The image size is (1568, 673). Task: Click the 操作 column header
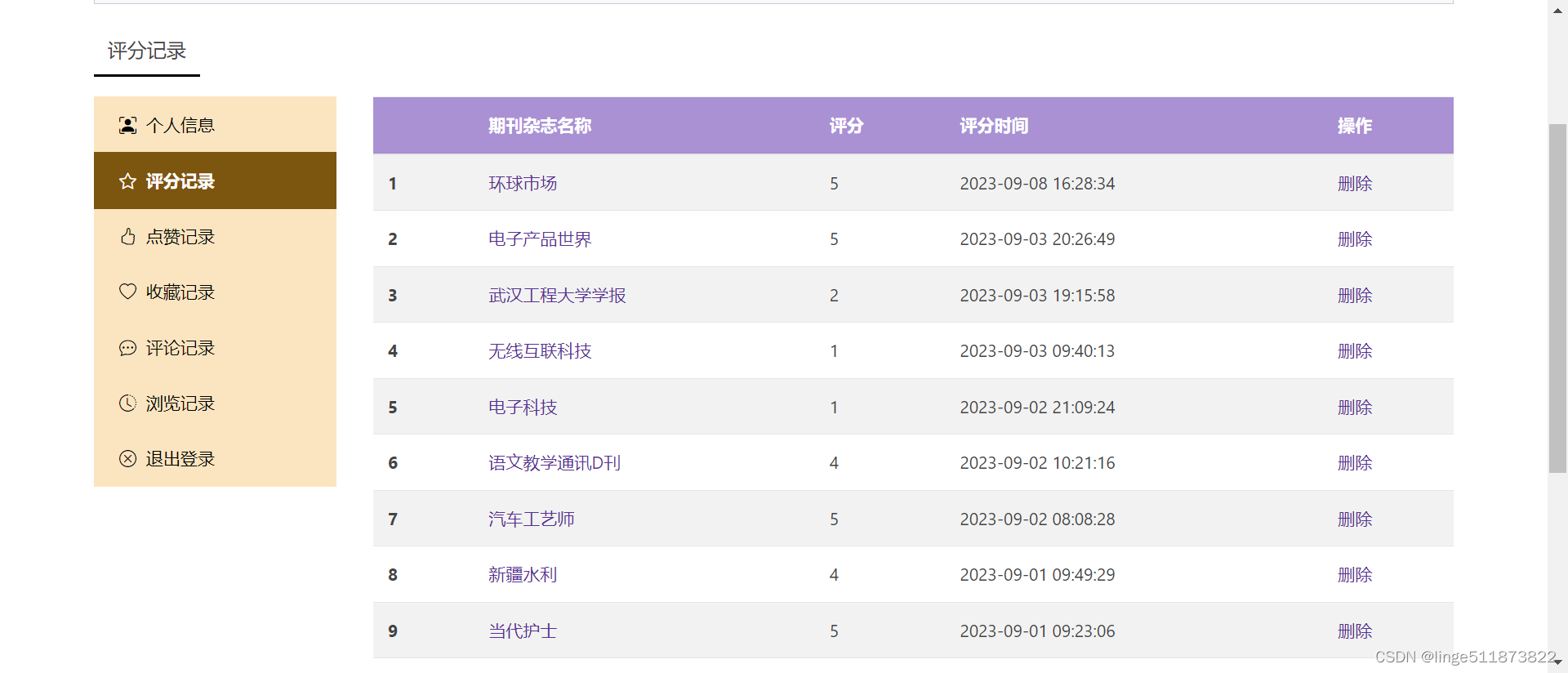pyautogui.click(x=1355, y=126)
